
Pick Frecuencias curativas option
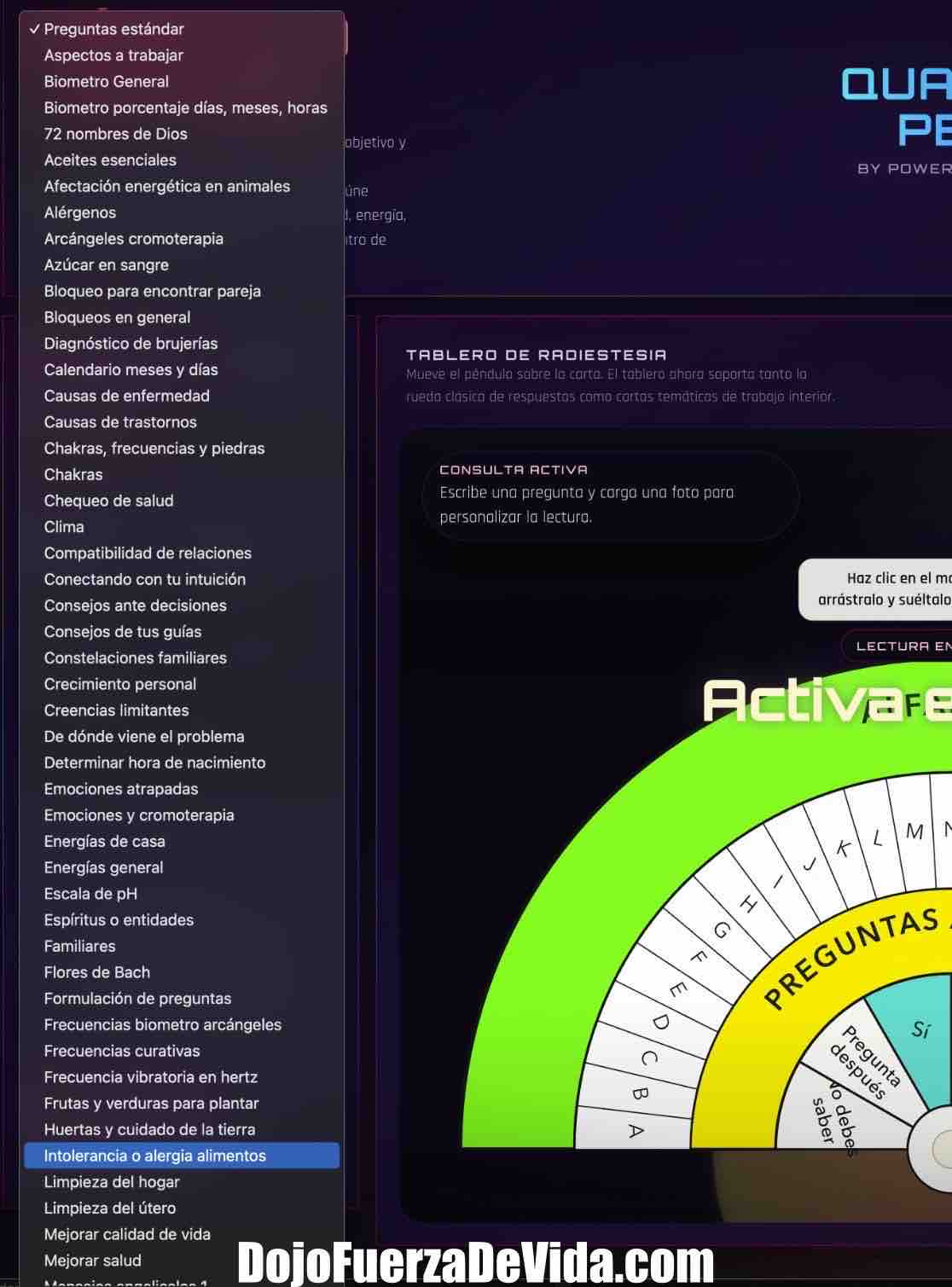coord(182,1052)
